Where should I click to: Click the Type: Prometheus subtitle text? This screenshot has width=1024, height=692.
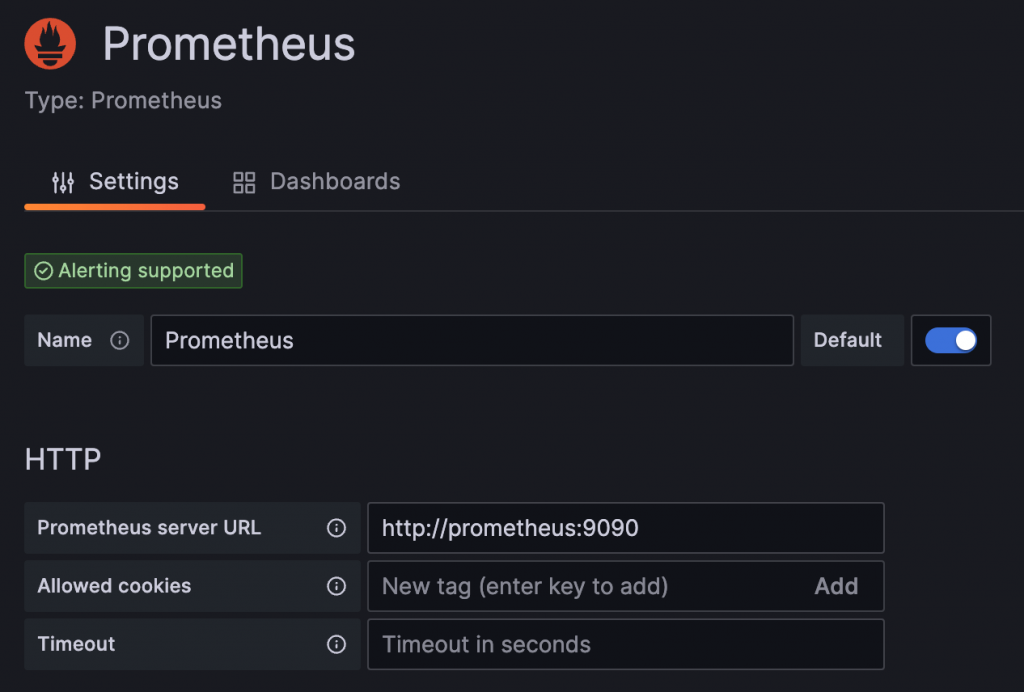[123, 101]
